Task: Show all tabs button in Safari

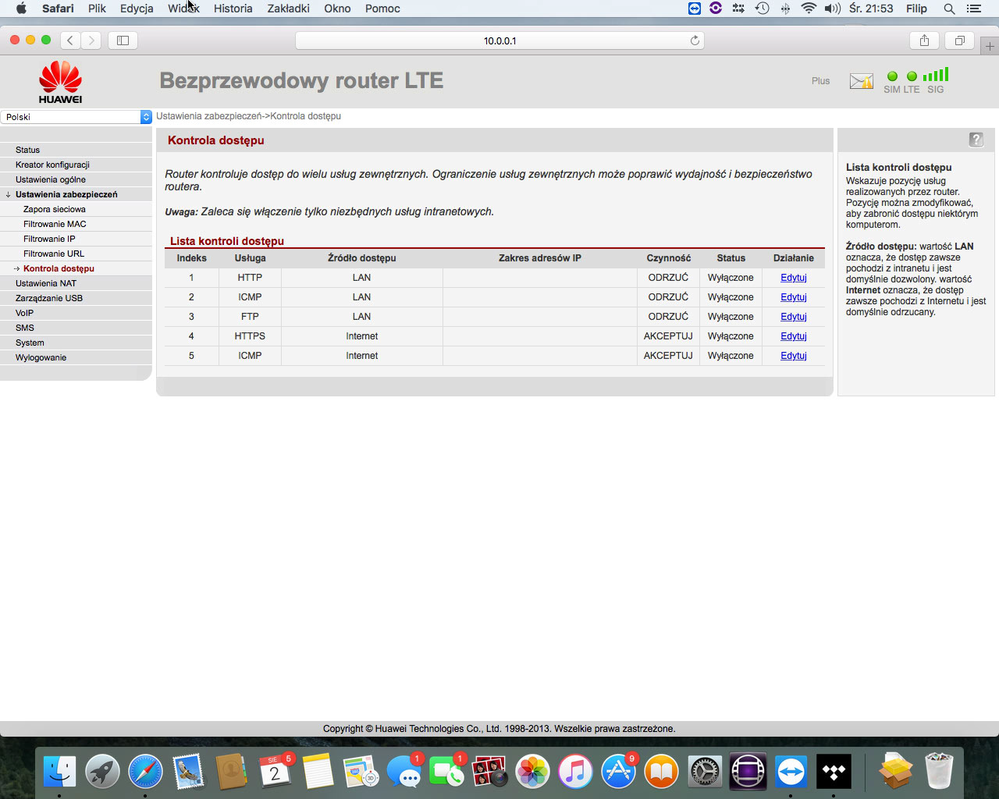Action: [x=959, y=40]
